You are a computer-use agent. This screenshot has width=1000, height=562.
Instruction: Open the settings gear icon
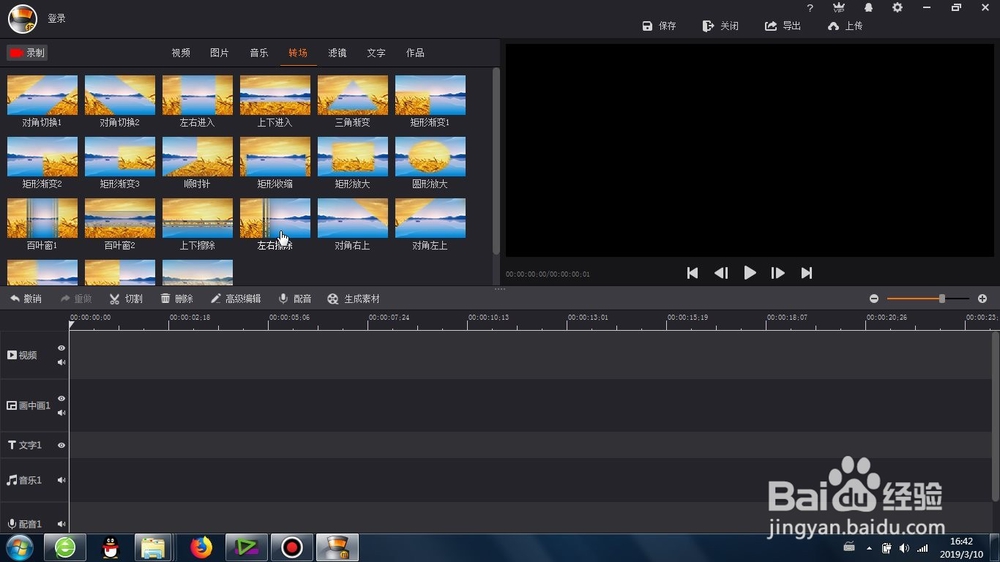point(897,8)
